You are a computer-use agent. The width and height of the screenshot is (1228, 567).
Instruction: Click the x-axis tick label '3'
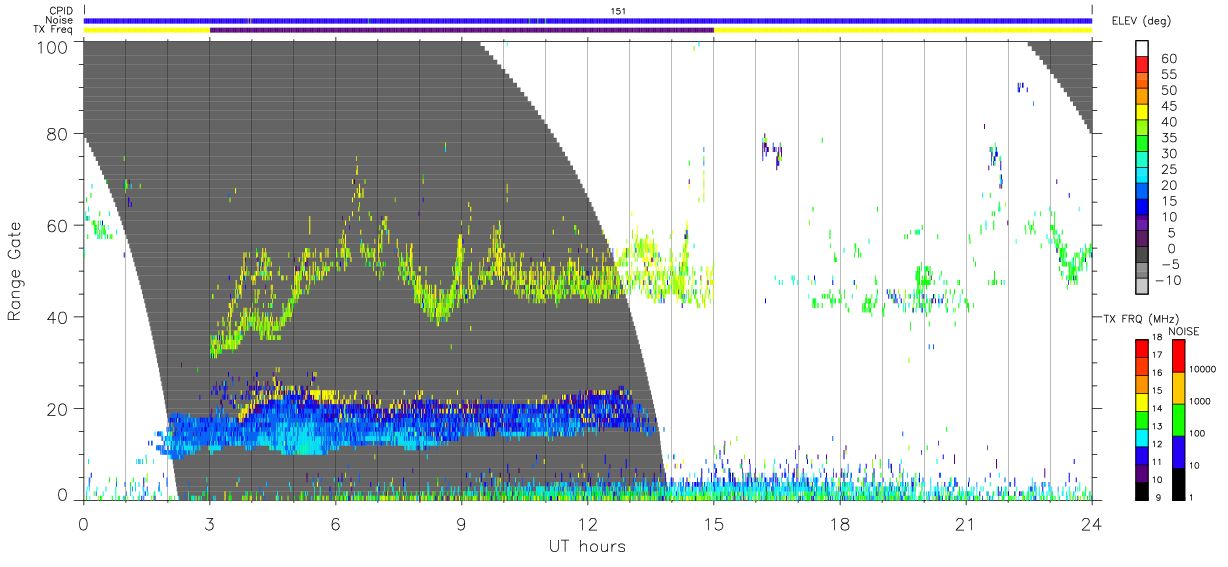coord(210,523)
